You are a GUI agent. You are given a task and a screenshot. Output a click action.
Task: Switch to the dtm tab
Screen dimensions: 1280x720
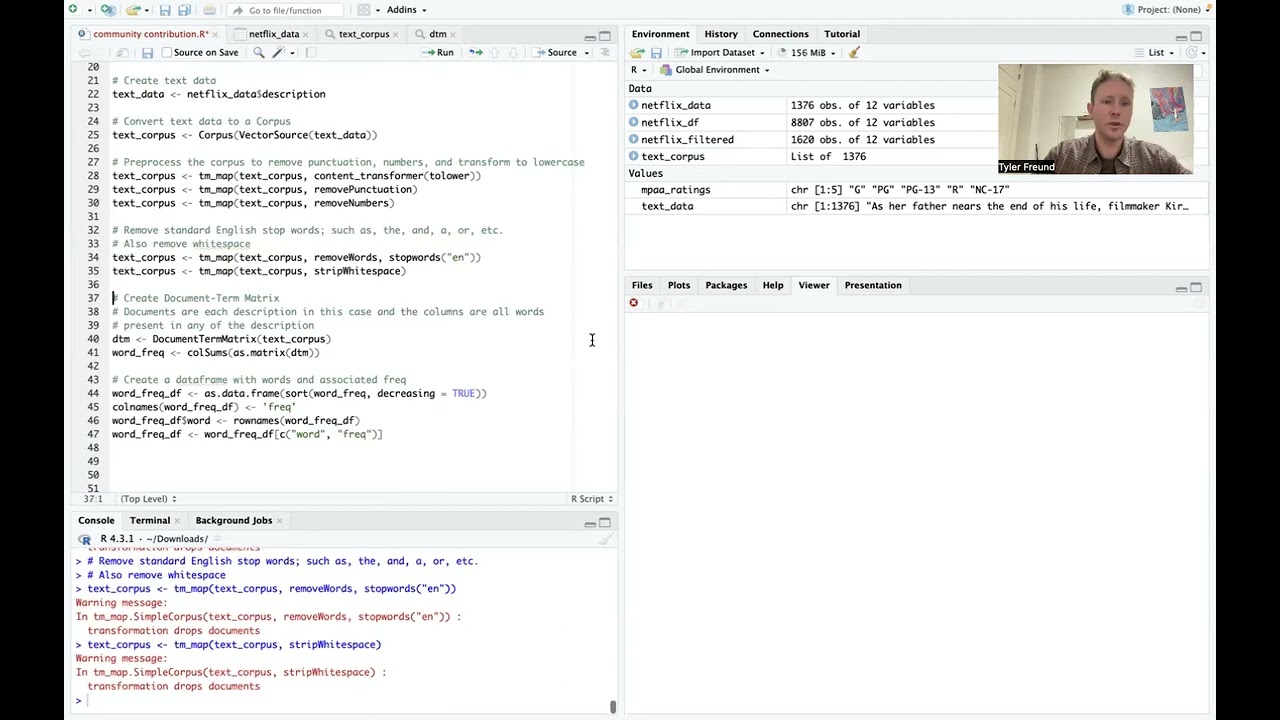coord(438,34)
